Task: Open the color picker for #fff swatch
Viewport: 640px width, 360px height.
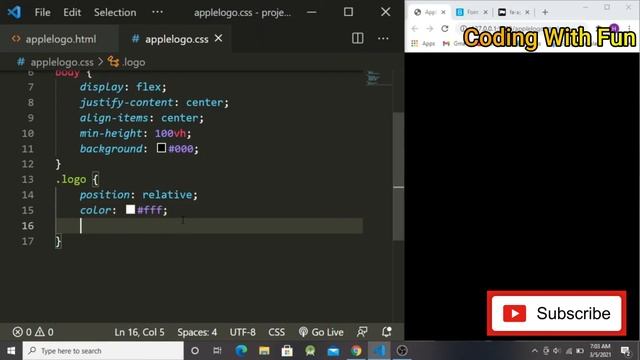Action: pyautogui.click(x=130, y=209)
